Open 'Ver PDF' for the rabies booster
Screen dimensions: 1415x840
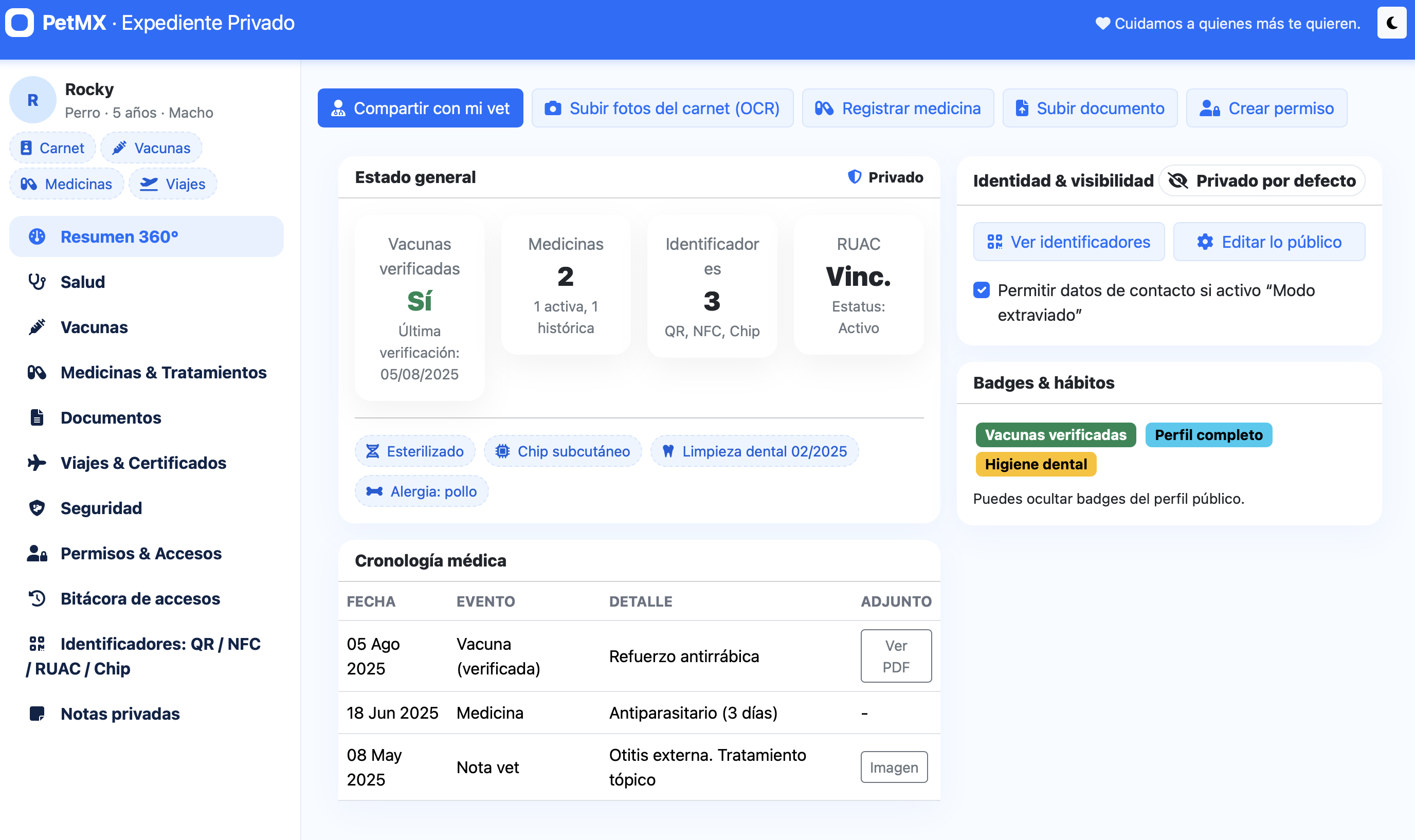coord(896,655)
